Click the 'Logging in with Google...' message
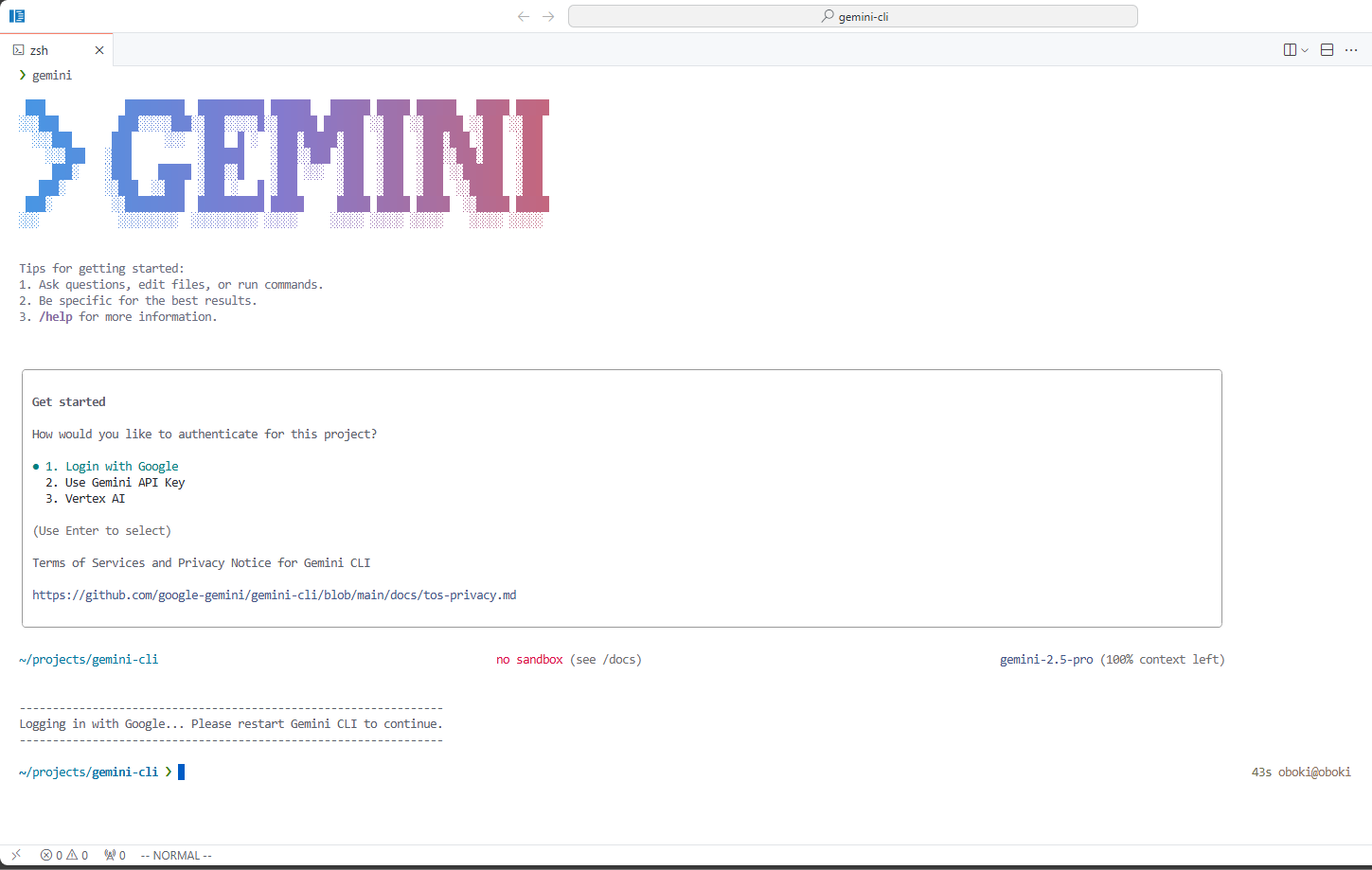 231,723
